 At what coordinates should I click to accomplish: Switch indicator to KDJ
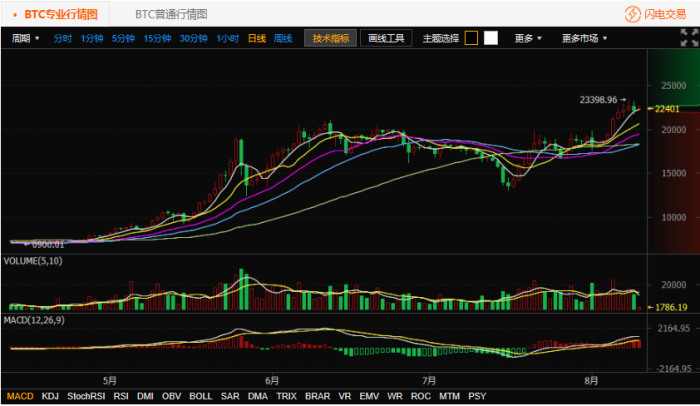[x=50, y=396]
